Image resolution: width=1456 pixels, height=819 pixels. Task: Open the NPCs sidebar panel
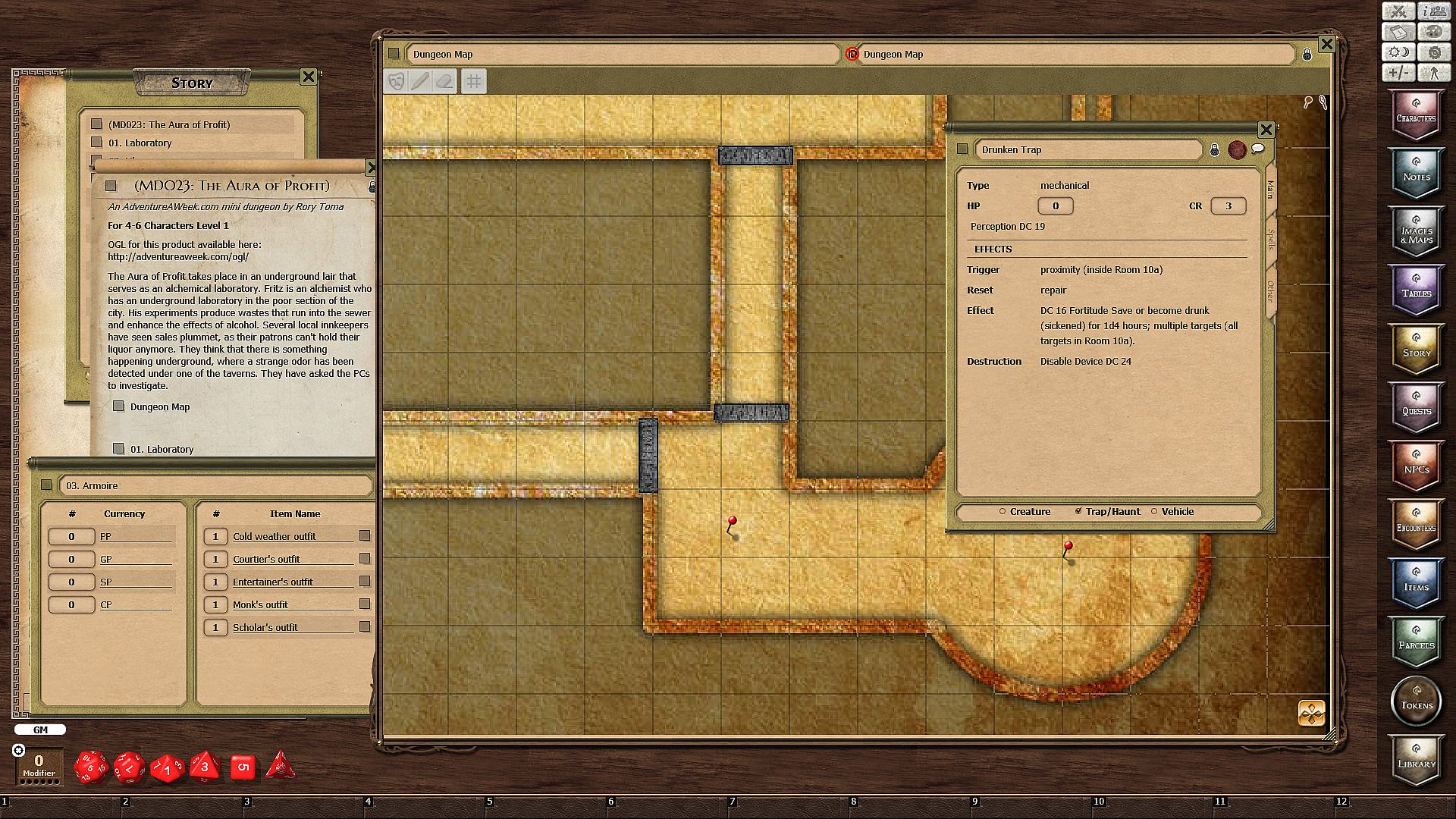(x=1416, y=468)
